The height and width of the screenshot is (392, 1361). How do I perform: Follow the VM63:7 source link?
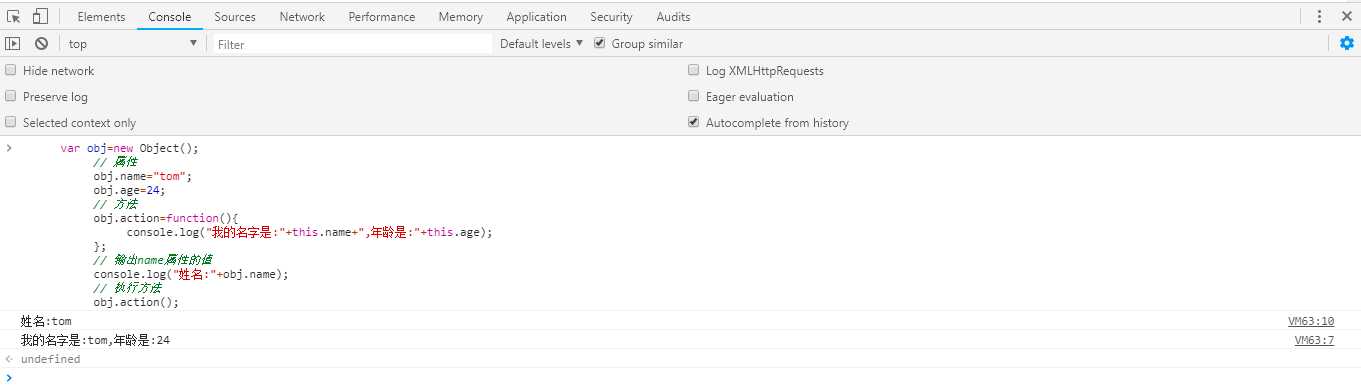click(1314, 341)
